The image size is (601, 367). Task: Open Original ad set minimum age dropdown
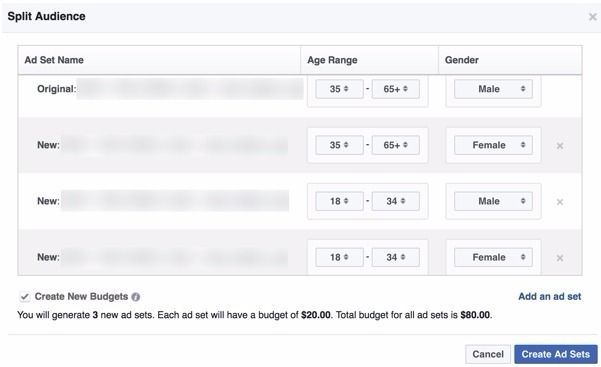tap(339, 89)
